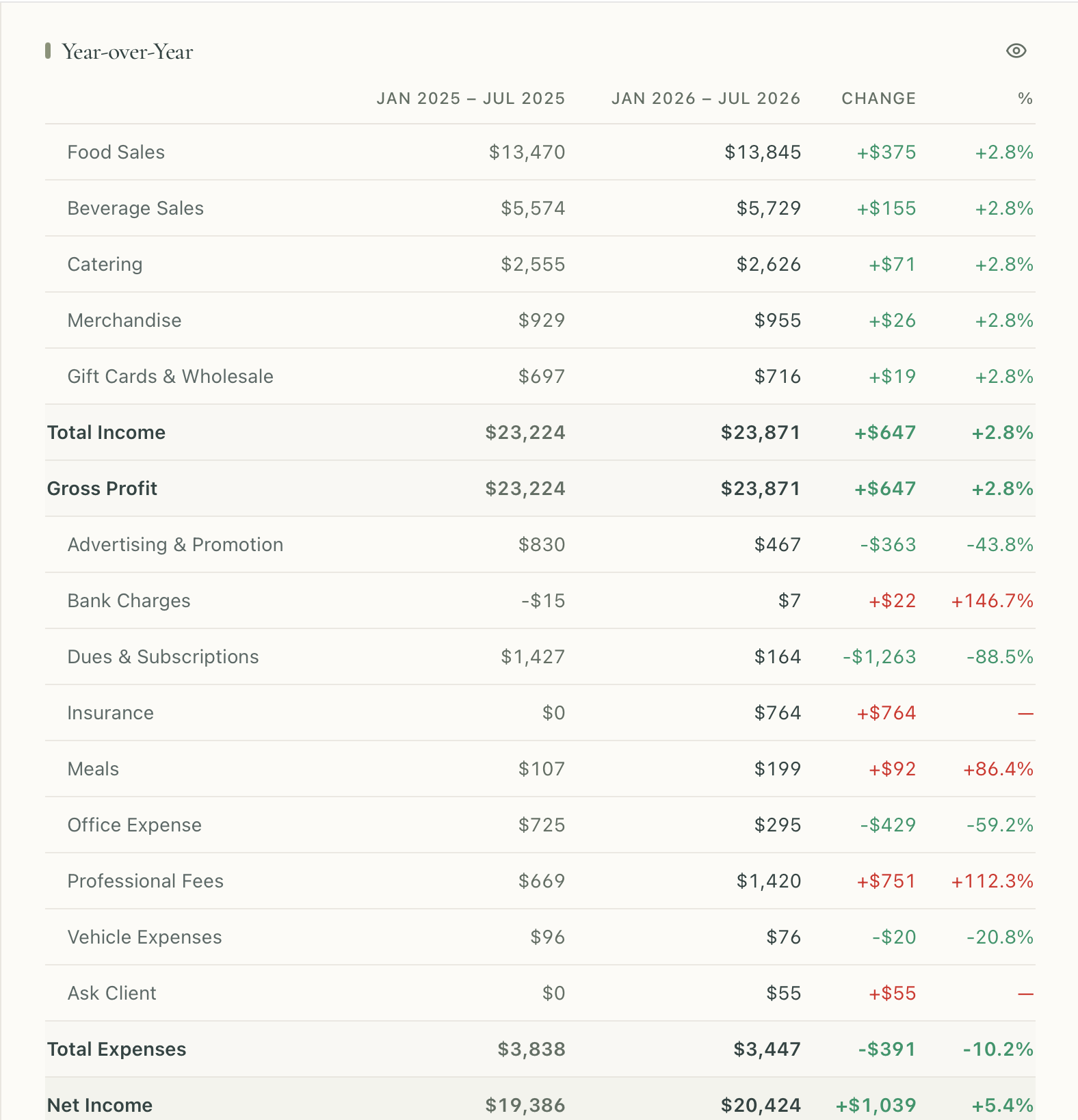This screenshot has height=1120, width=1078.
Task: Select the Total Income summary row
Action: coord(540,432)
